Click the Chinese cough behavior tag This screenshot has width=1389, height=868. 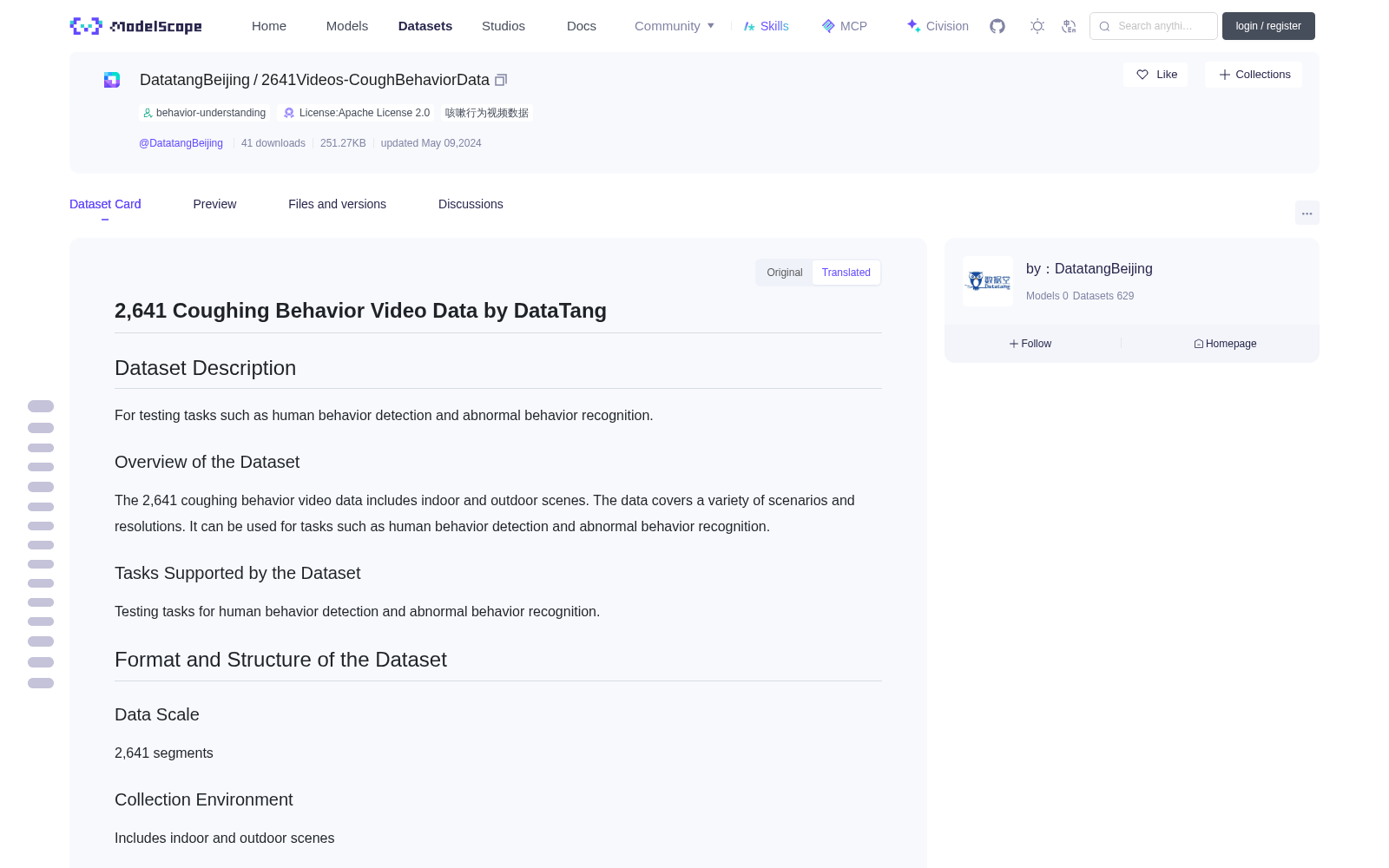tap(487, 113)
